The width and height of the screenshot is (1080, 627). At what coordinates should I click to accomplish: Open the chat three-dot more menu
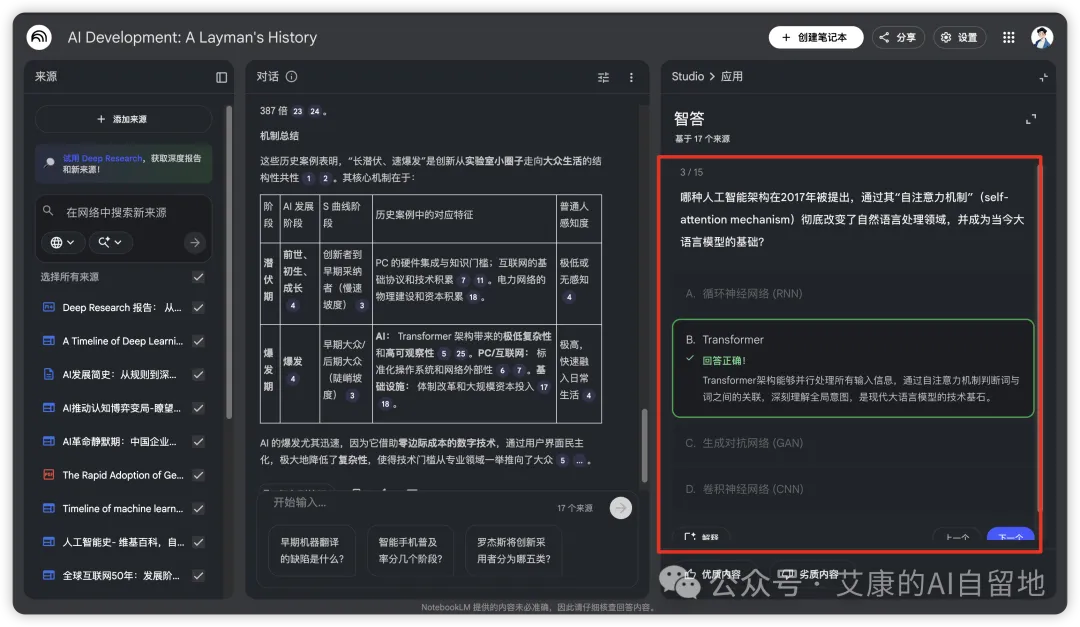point(631,77)
